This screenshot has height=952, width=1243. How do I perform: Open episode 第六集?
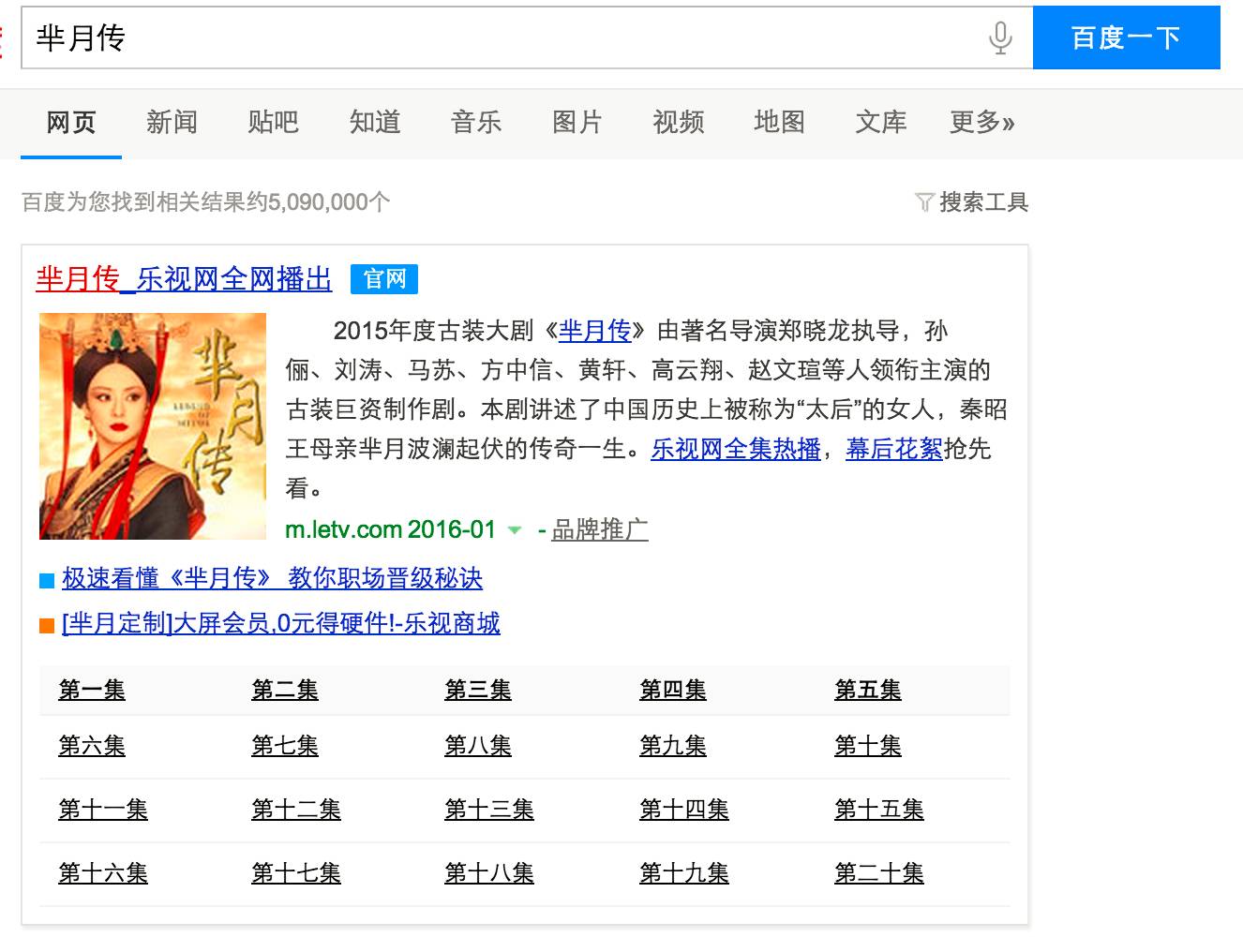pyautogui.click(x=92, y=746)
